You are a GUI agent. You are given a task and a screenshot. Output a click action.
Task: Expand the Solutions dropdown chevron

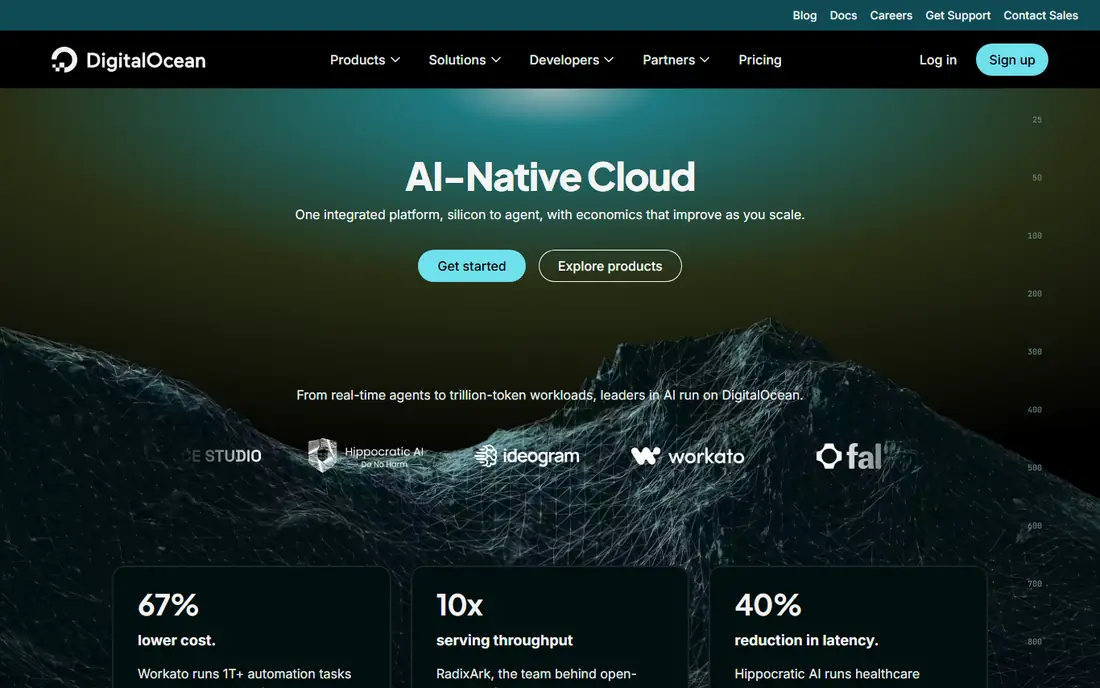tap(496, 60)
